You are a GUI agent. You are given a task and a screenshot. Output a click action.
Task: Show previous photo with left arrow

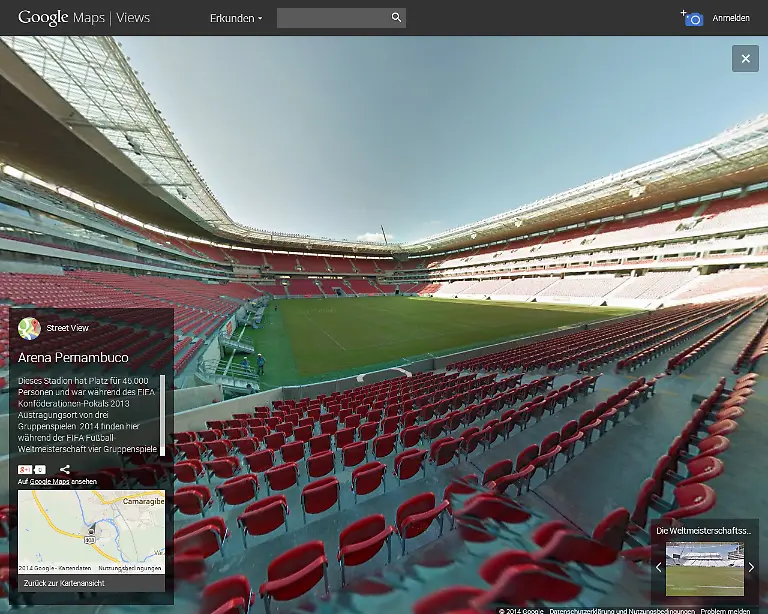point(658,567)
